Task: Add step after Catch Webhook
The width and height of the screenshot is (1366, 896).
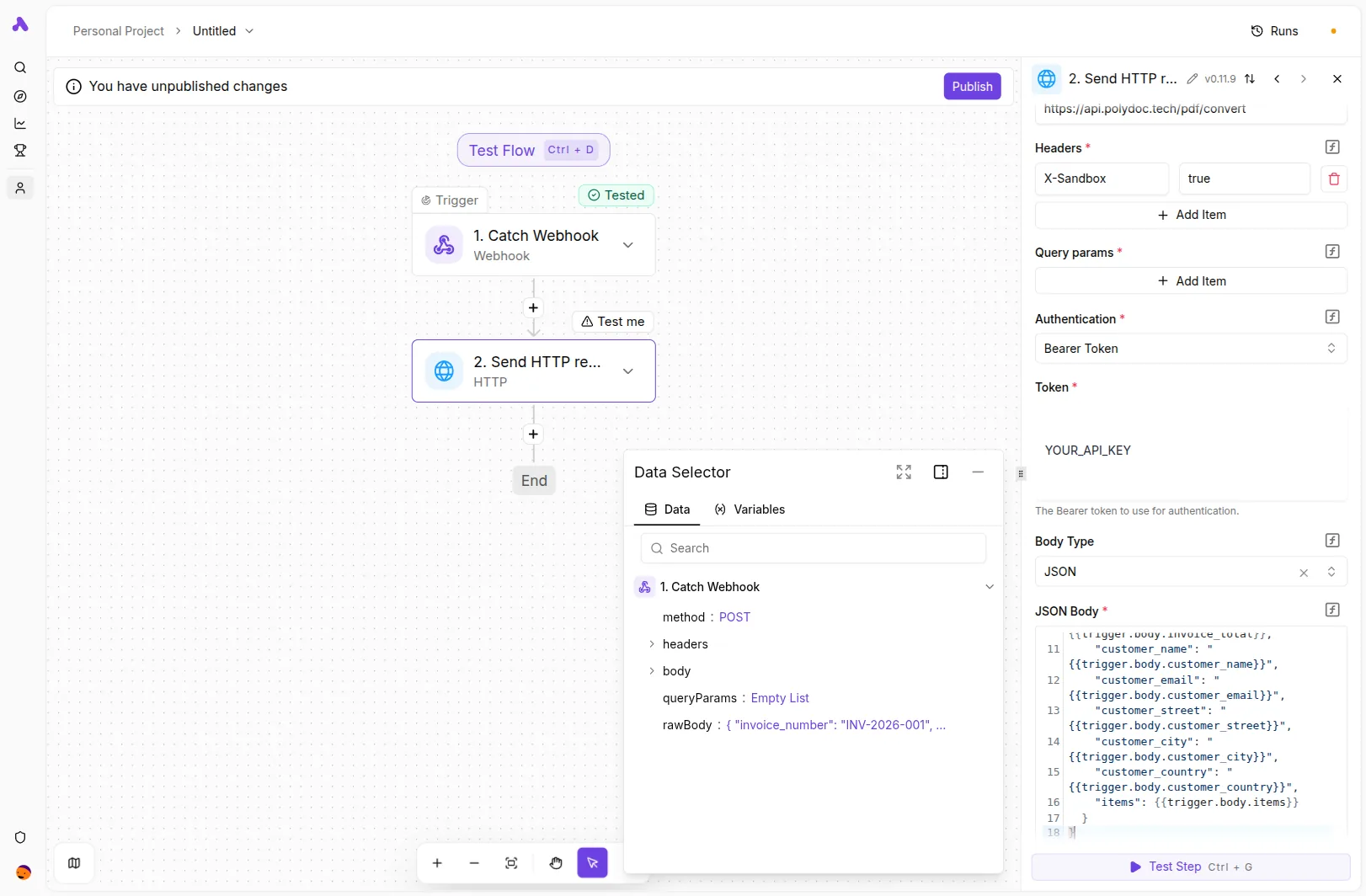Action: click(533, 308)
